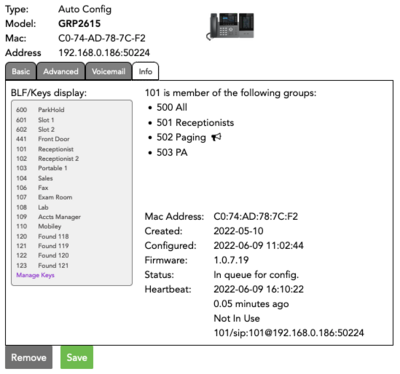The image size is (400, 374).
Task: Click the Firmware version 1.0.7.19
Action: click(231, 260)
